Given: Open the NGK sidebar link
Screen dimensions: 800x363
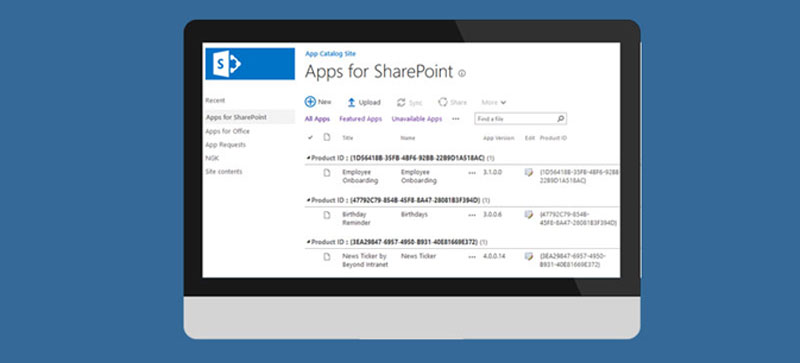Looking at the screenshot, I should click(212, 158).
